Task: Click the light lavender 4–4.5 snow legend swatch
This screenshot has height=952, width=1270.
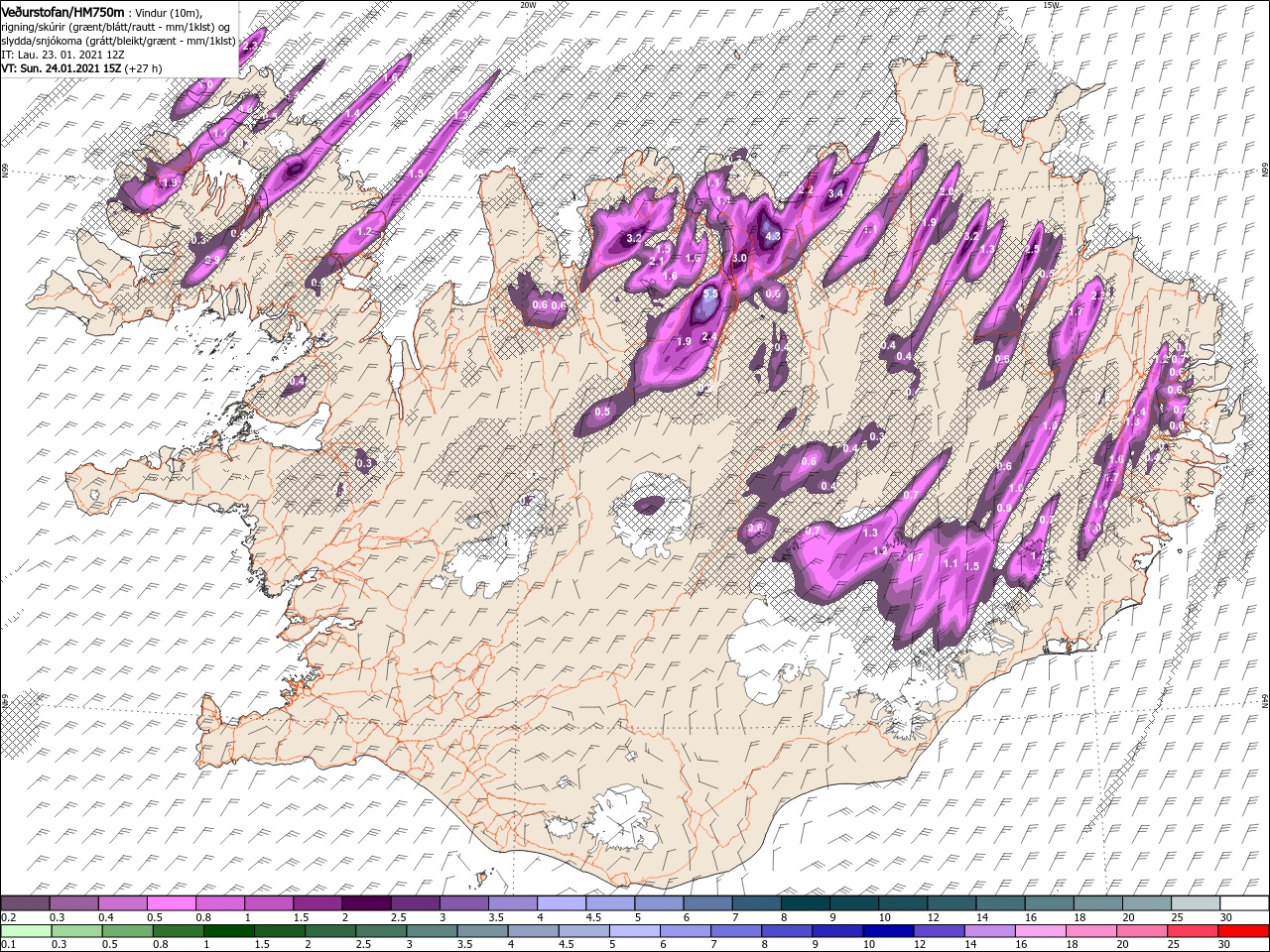Action: pos(560,903)
